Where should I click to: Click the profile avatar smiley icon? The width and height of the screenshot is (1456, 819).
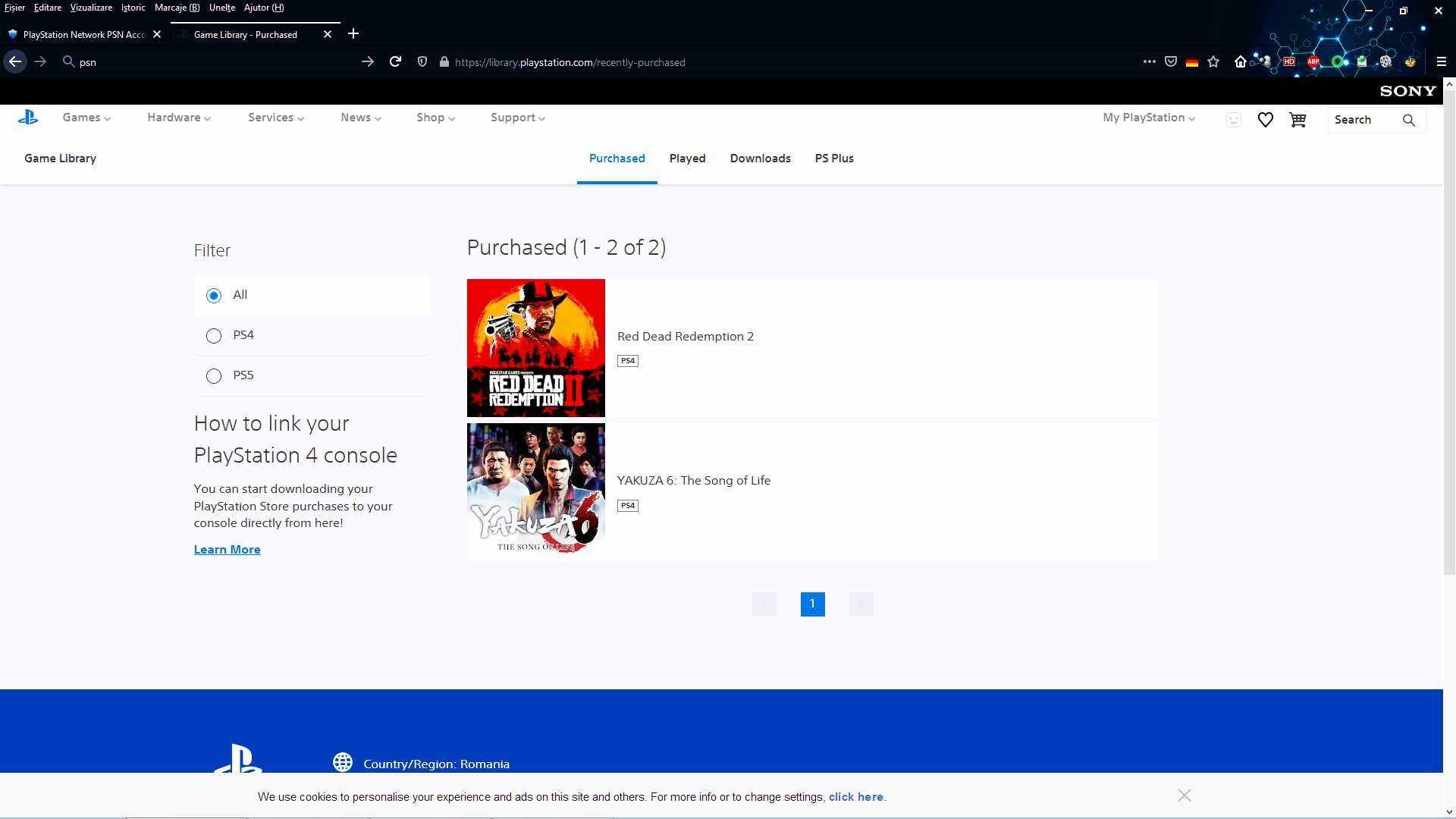tap(1234, 120)
